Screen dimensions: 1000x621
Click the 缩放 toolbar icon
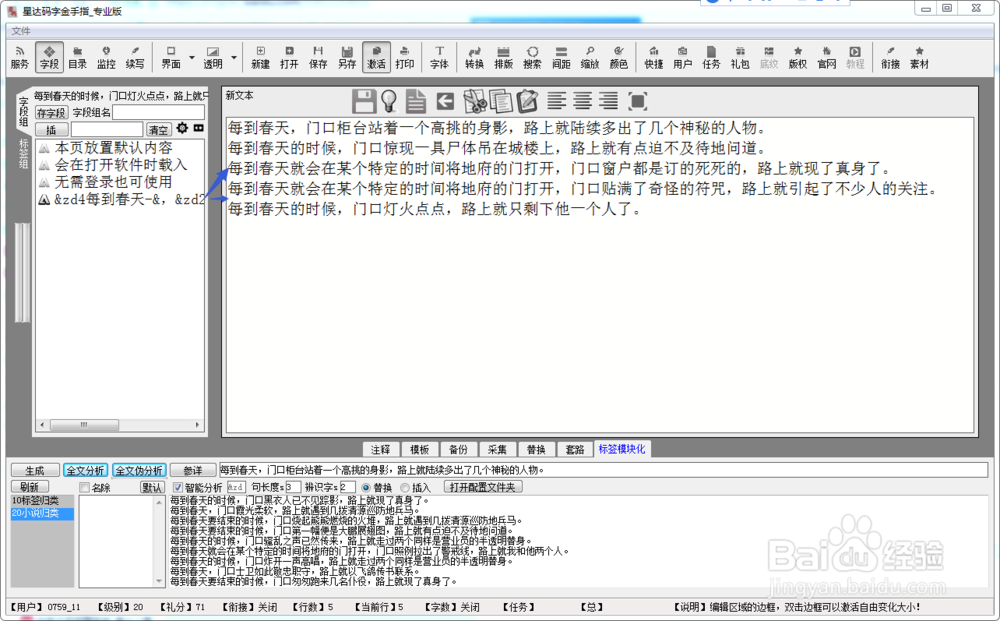click(590, 57)
